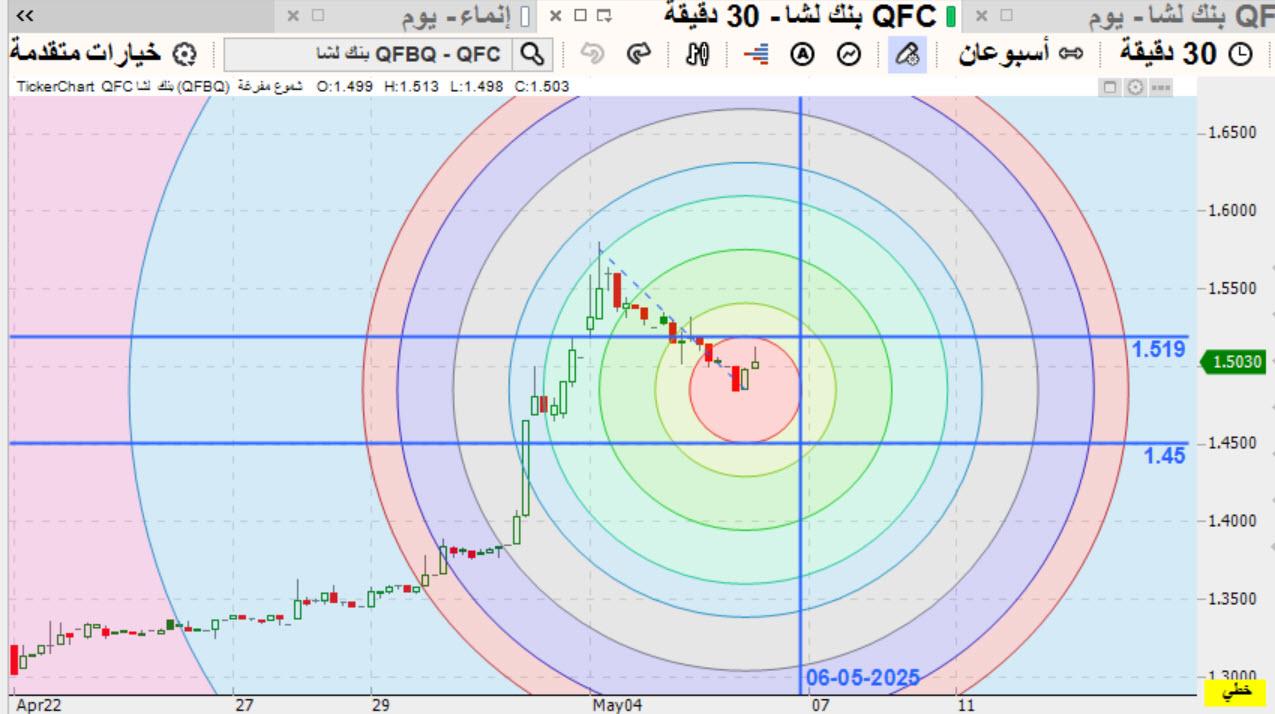Close the بنك لشا - يوم tab
Screen dimensions: 1275x714
pos(981,16)
